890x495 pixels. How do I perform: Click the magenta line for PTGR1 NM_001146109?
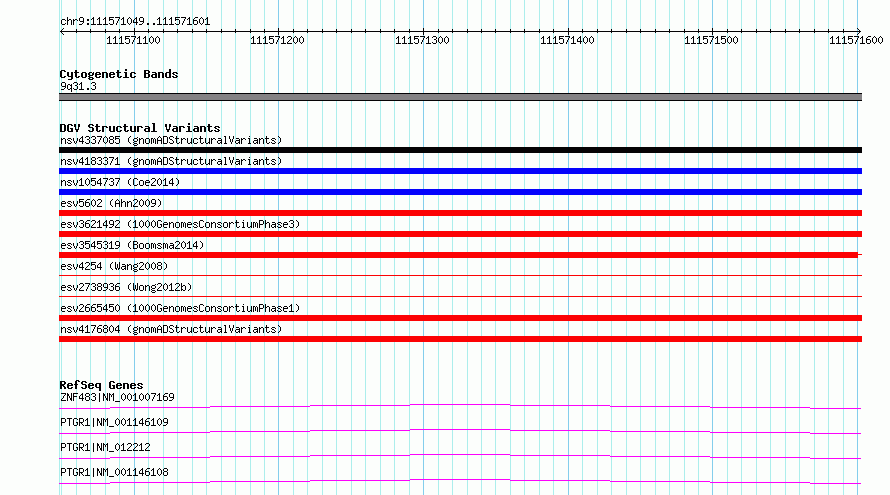point(460,431)
